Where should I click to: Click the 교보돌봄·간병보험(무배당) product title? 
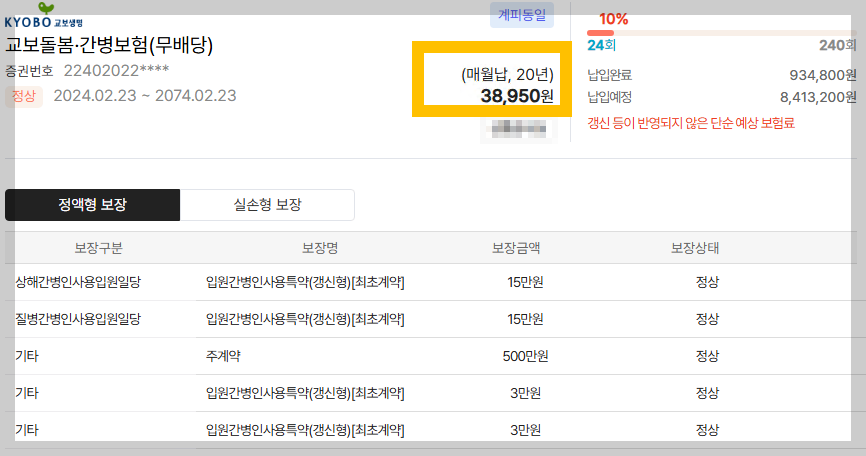click(109, 45)
